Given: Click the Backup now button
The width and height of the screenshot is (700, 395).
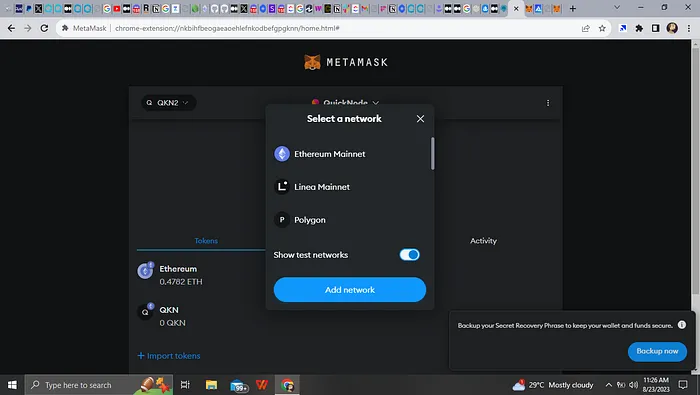Looking at the screenshot, I should [657, 352].
